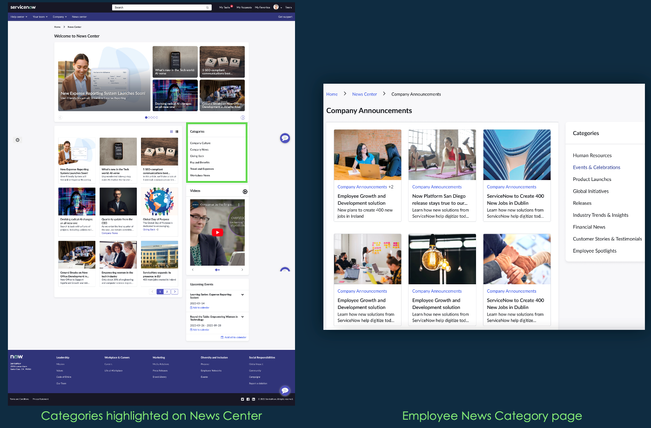Click the video carousel dot indicator
This screenshot has width=651, height=428.
(x=217, y=270)
